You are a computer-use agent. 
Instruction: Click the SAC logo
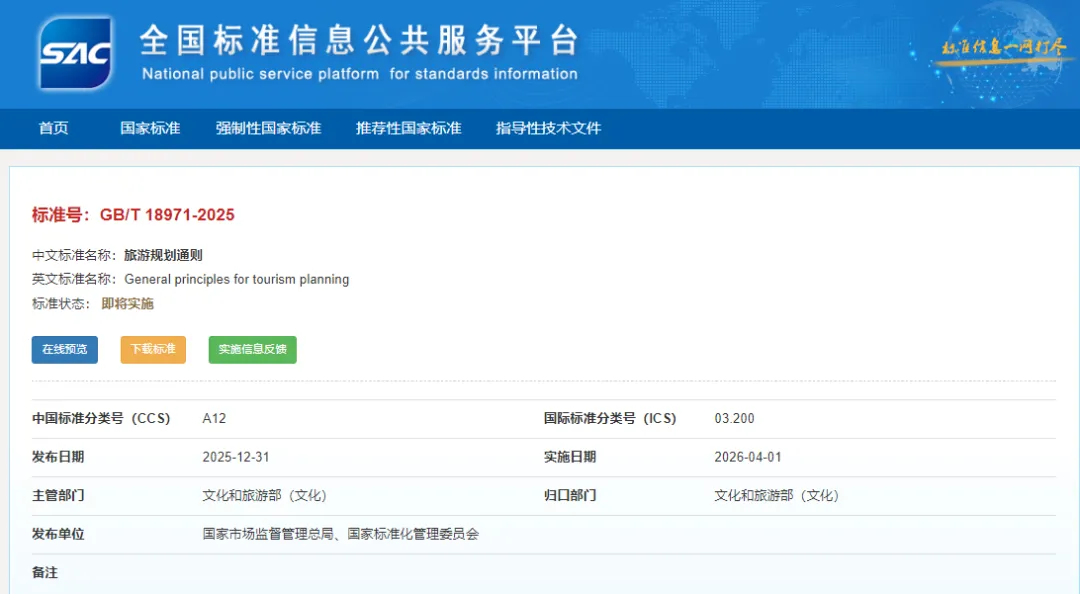click(73, 52)
